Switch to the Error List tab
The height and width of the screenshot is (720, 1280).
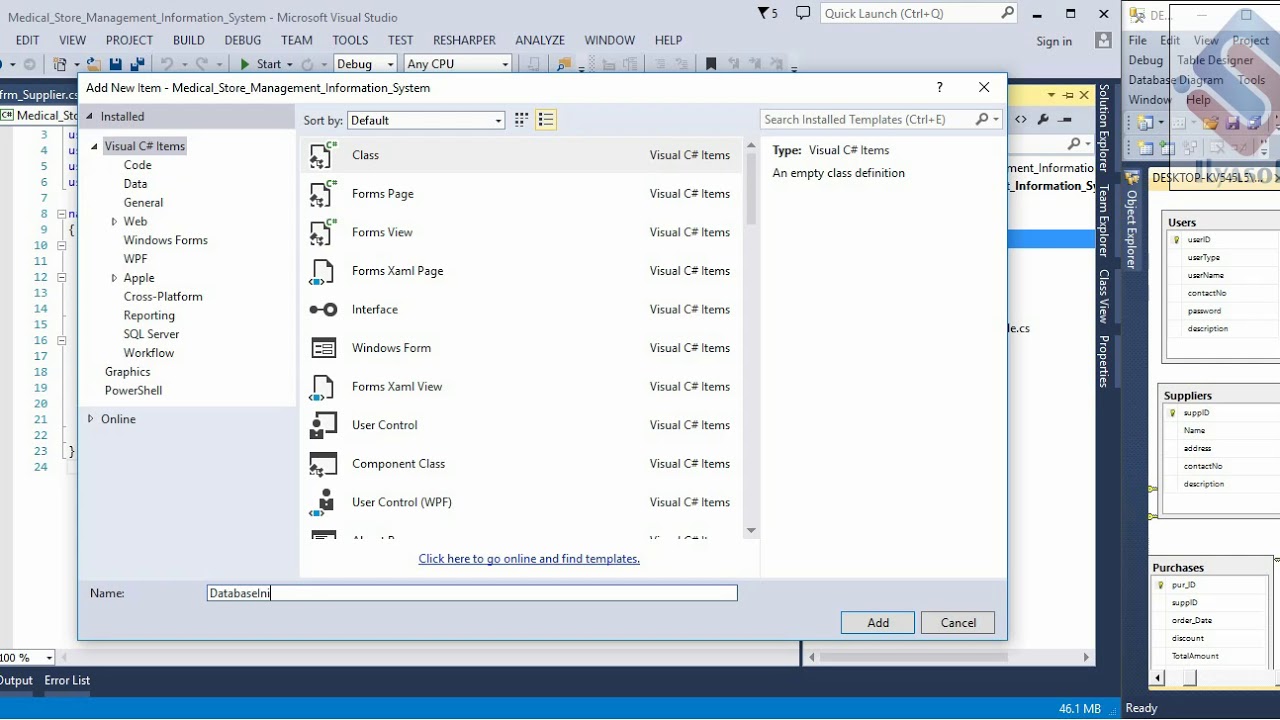67,680
